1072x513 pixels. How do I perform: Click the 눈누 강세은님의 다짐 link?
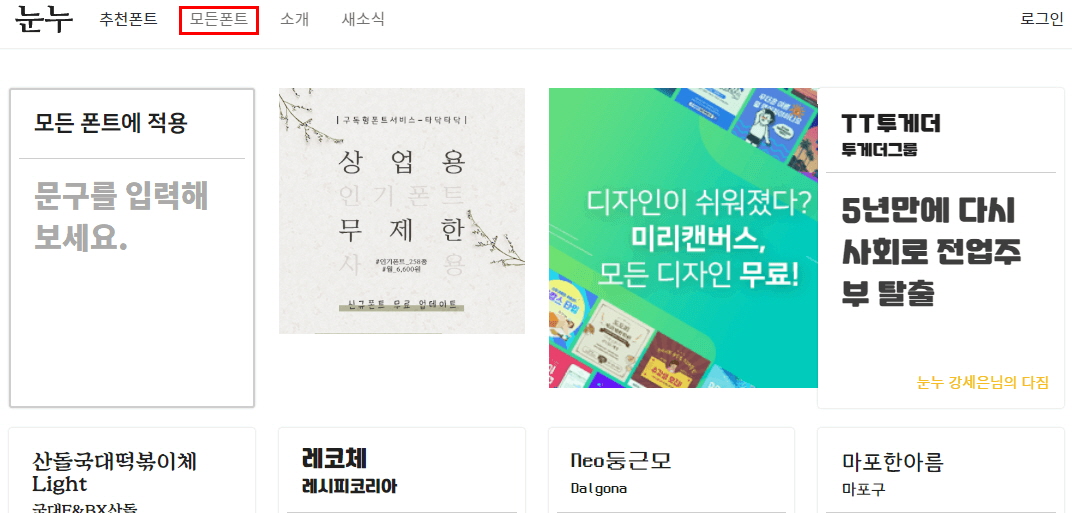click(x=982, y=382)
